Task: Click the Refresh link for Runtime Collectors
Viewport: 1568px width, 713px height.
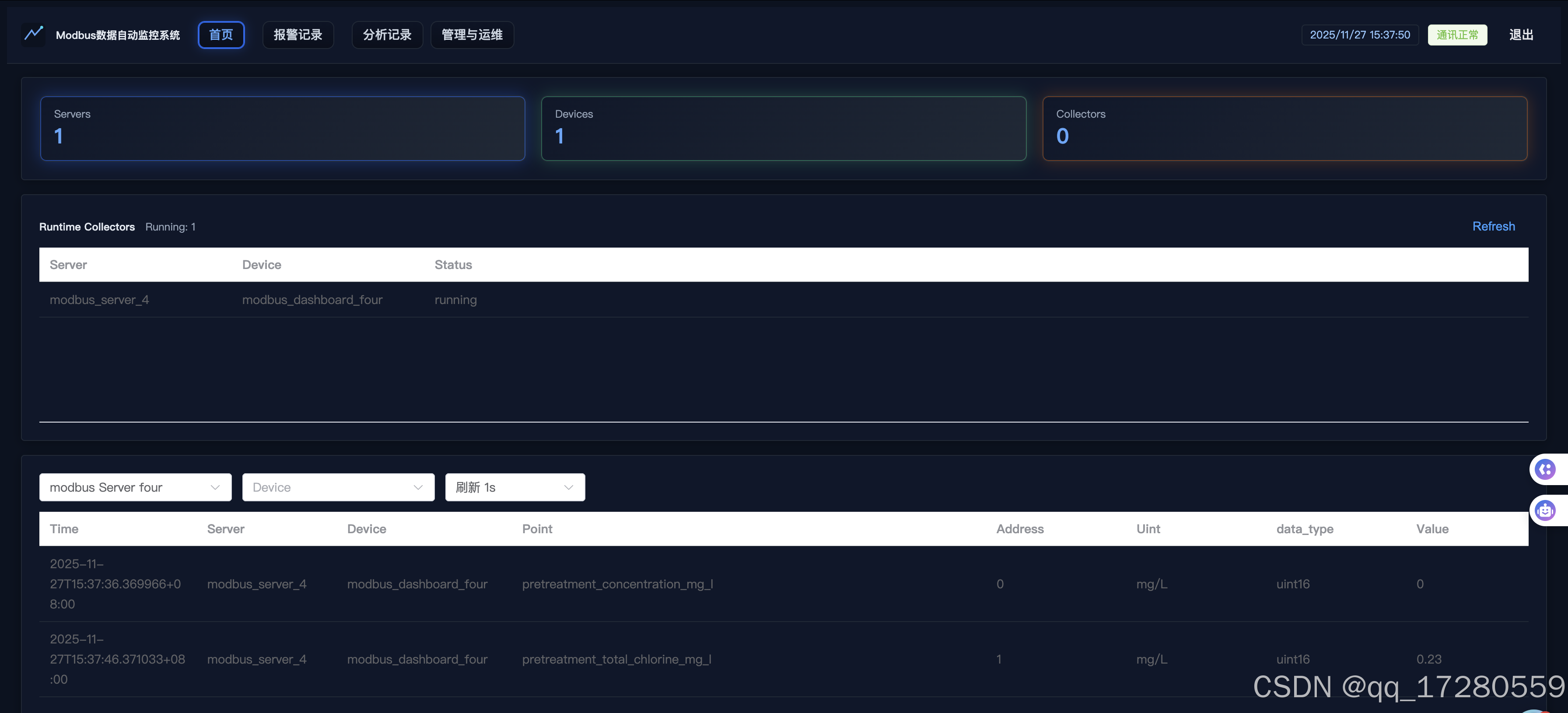Action: (1493, 226)
